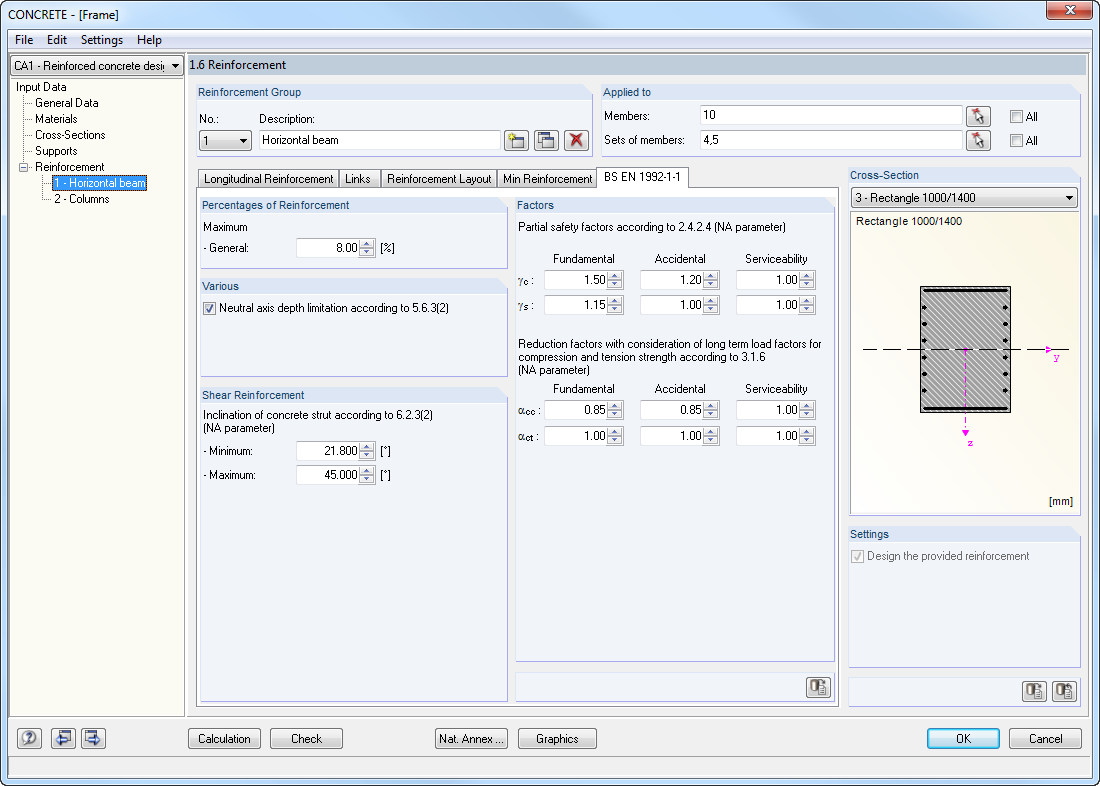Jump to the previous input window

(x=61, y=738)
